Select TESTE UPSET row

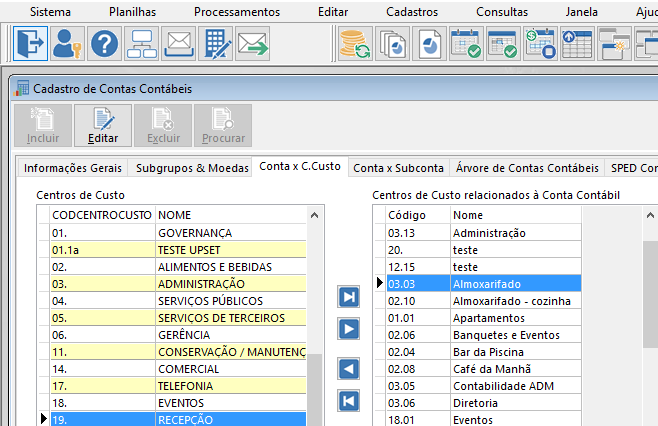(x=178, y=250)
